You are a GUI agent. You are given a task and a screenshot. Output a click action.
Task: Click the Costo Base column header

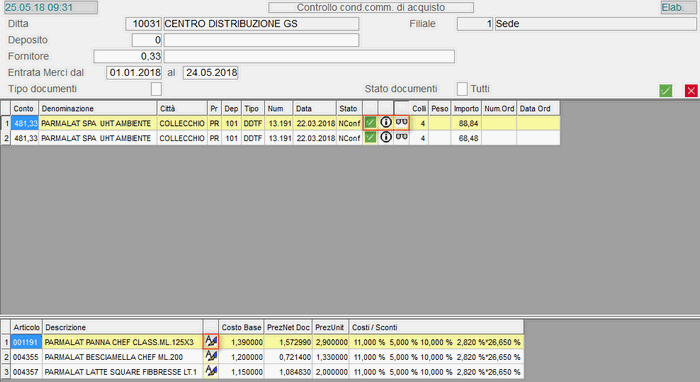click(x=241, y=327)
